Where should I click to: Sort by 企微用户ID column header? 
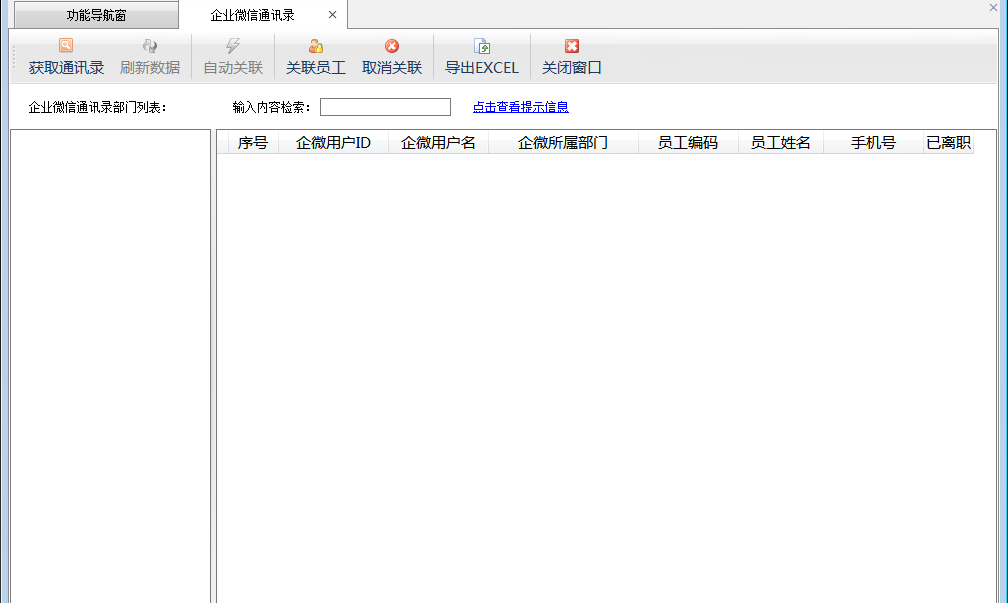[x=333, y=143]
